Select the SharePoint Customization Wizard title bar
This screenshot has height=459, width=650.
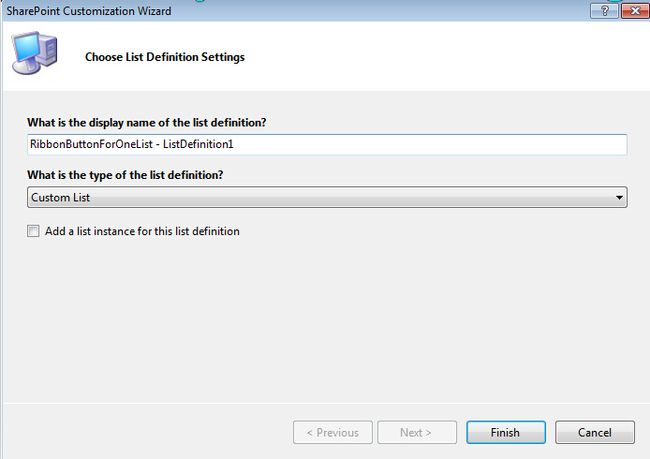(x=290, y=11)
